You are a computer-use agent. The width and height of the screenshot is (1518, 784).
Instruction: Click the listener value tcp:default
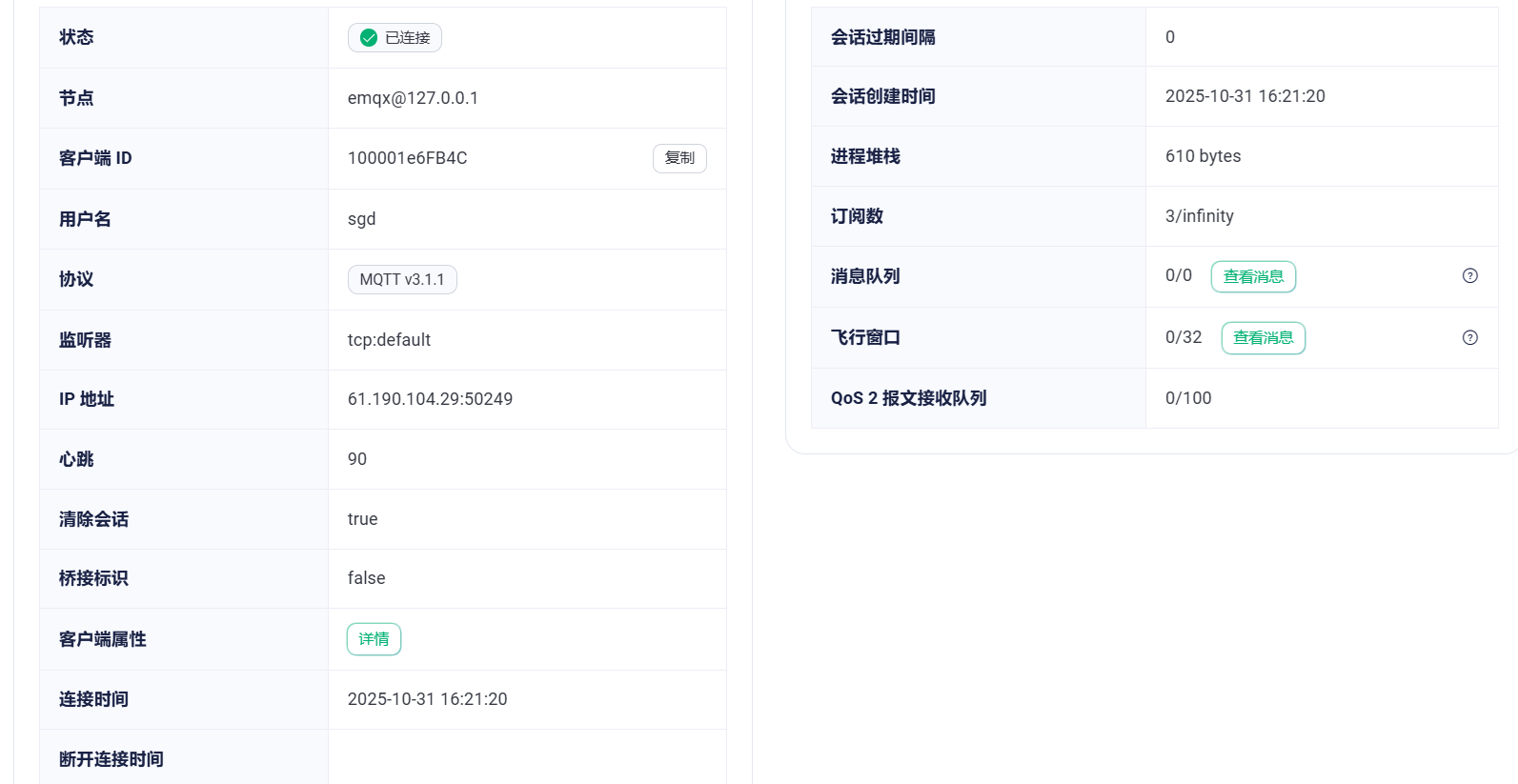click(389, 340)
